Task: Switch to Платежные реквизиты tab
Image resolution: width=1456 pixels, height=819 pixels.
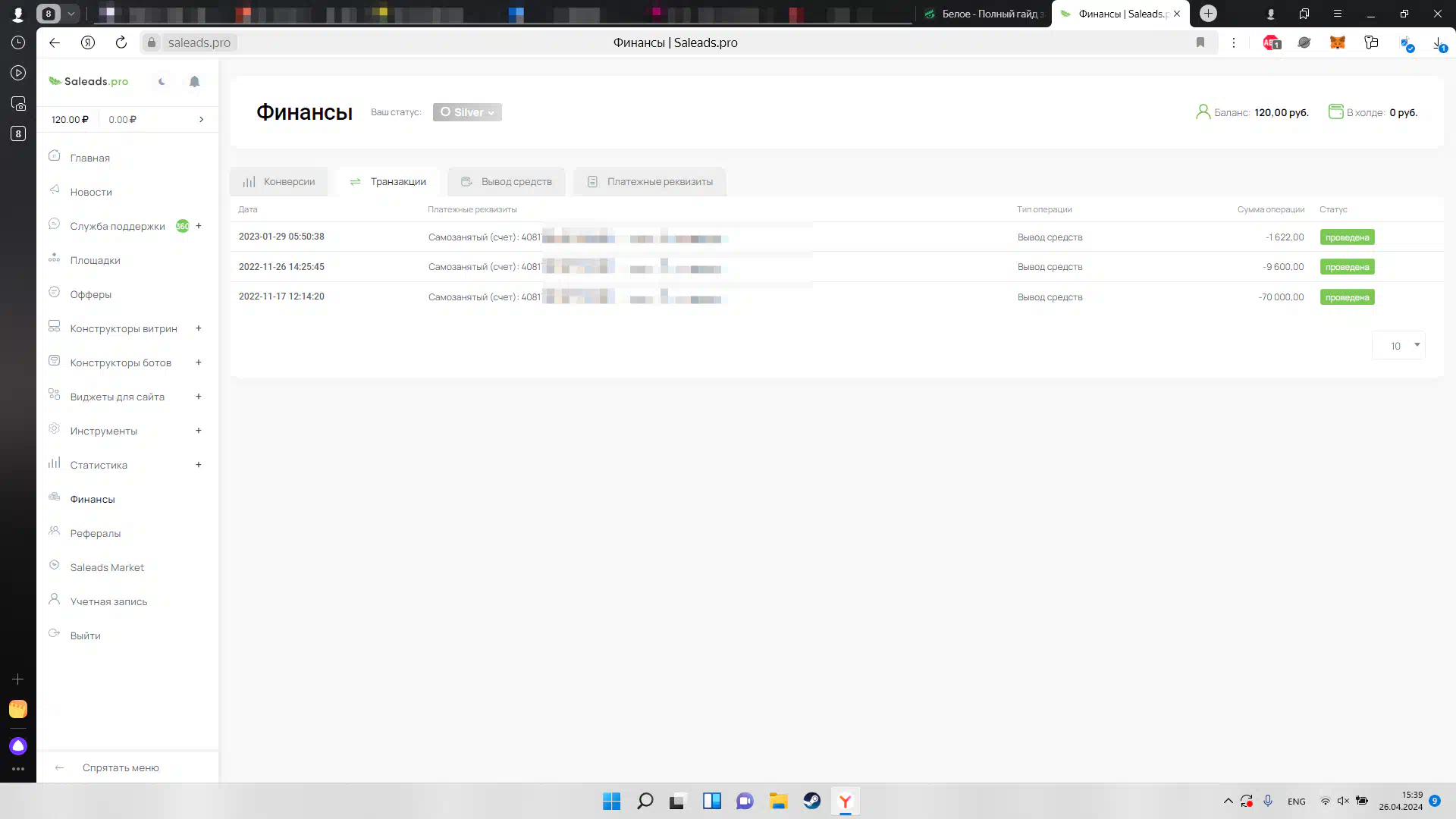Action: point(650,181)
